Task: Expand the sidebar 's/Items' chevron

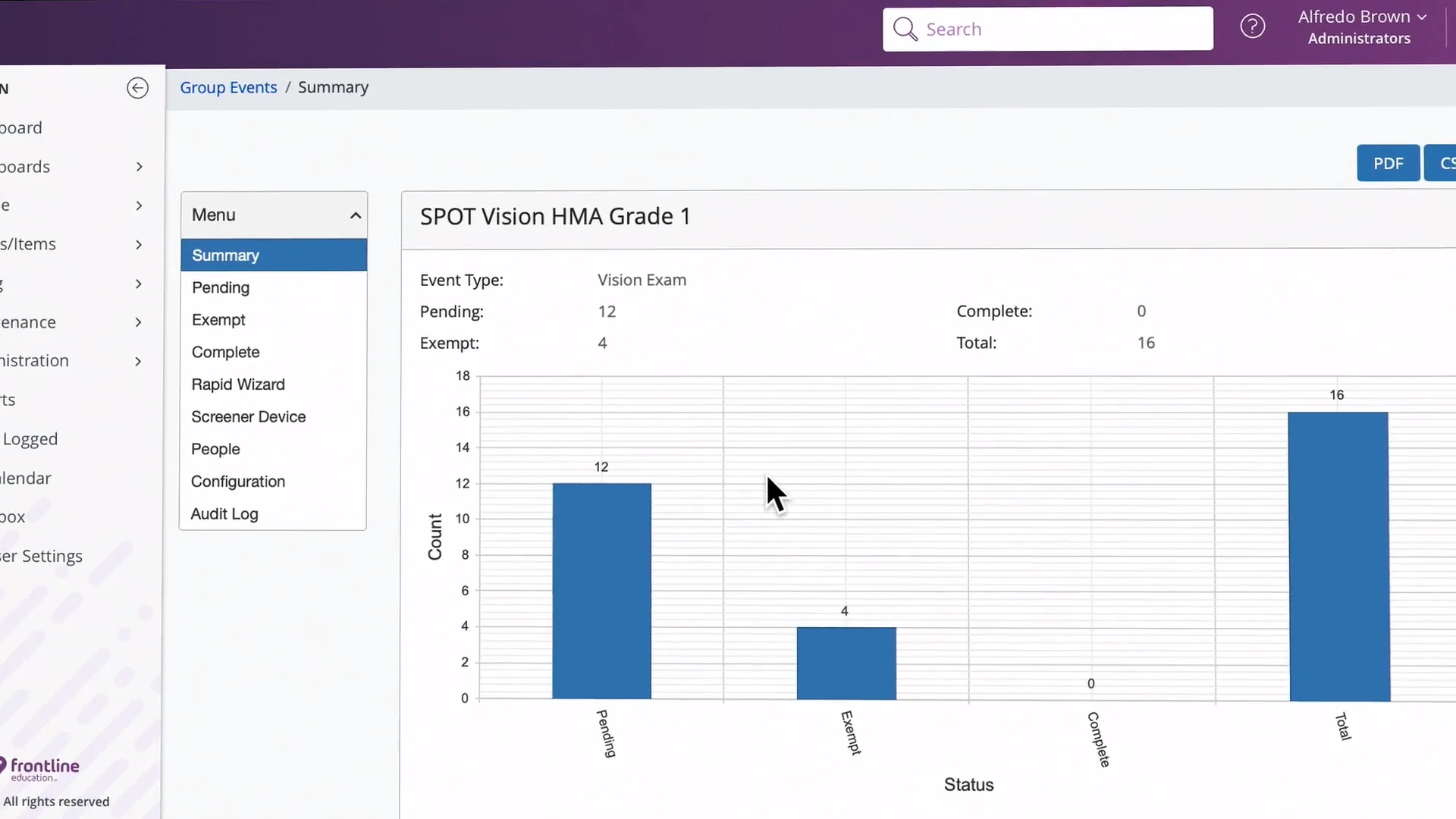Action: [139, 244]
